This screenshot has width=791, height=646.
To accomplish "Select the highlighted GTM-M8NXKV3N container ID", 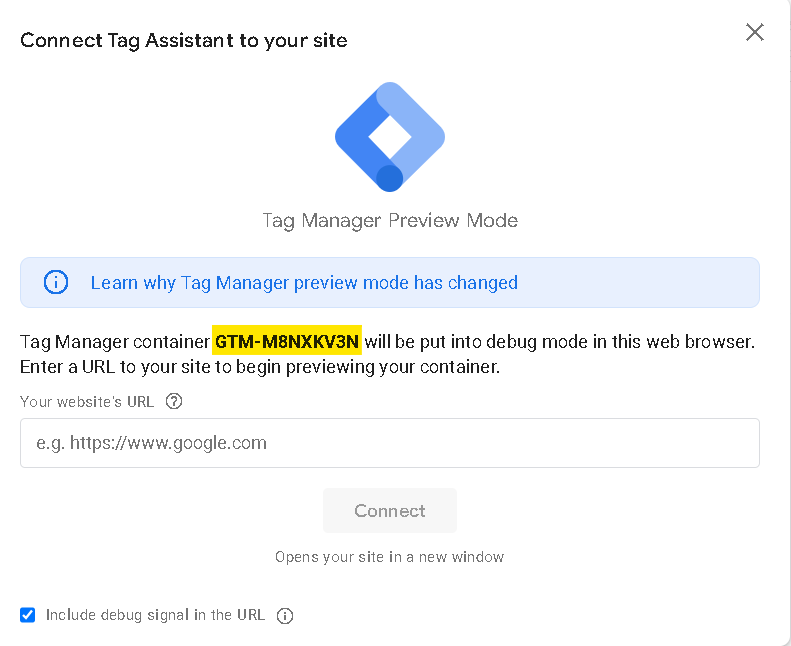I will point(287,341).
